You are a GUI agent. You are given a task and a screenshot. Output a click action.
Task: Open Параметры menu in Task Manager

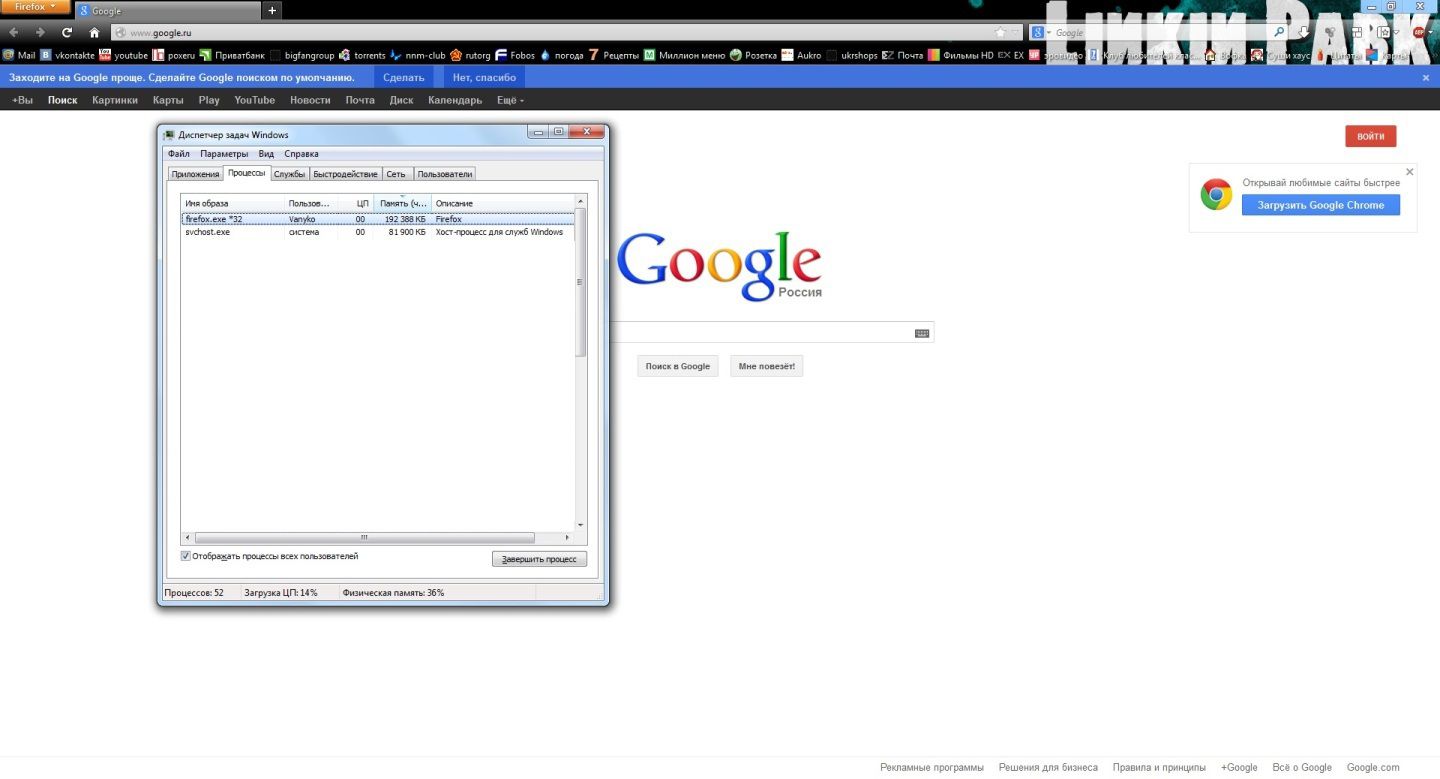click(224, 154)
